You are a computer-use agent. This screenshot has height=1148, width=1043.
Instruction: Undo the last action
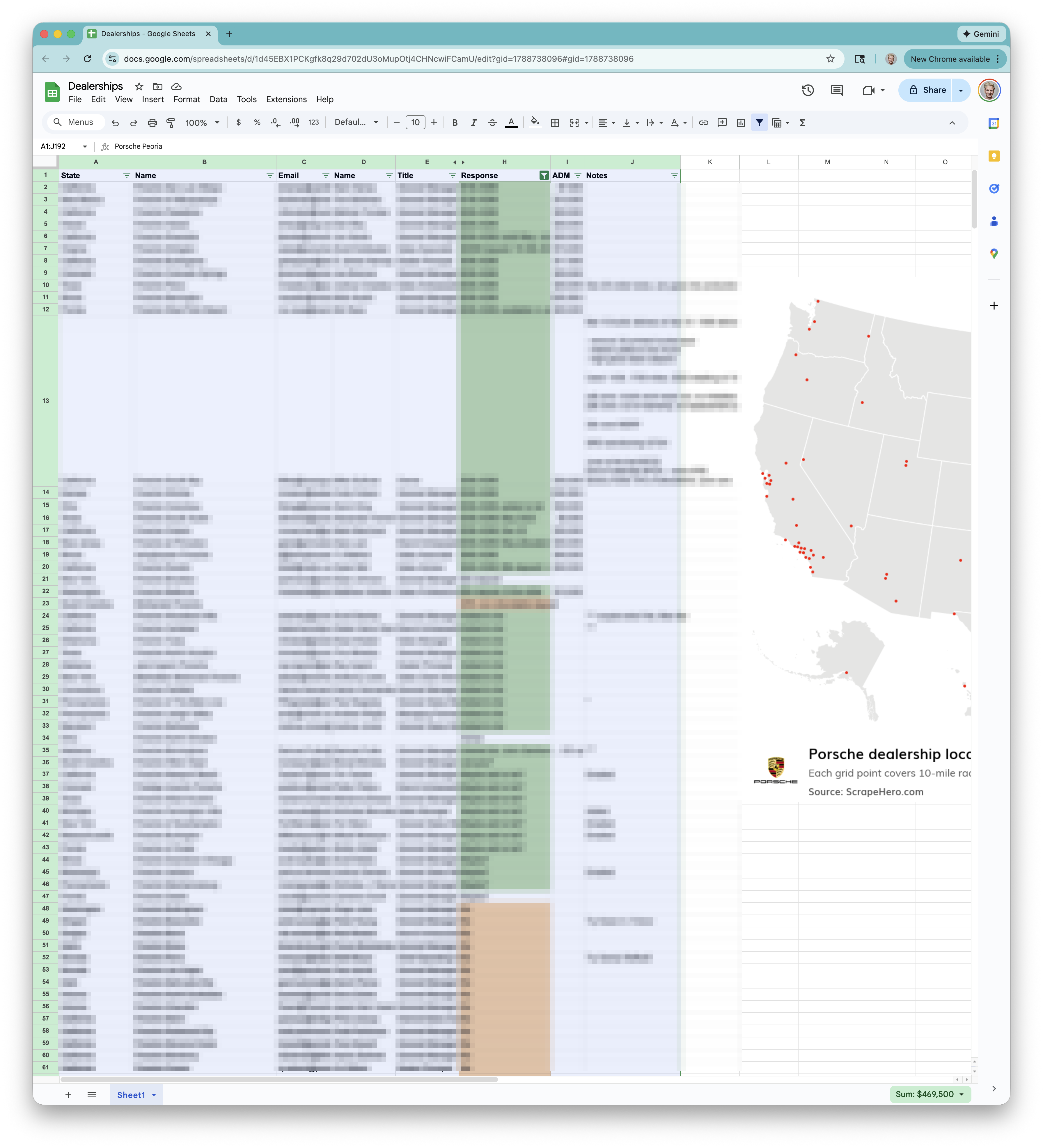(115, 123)
